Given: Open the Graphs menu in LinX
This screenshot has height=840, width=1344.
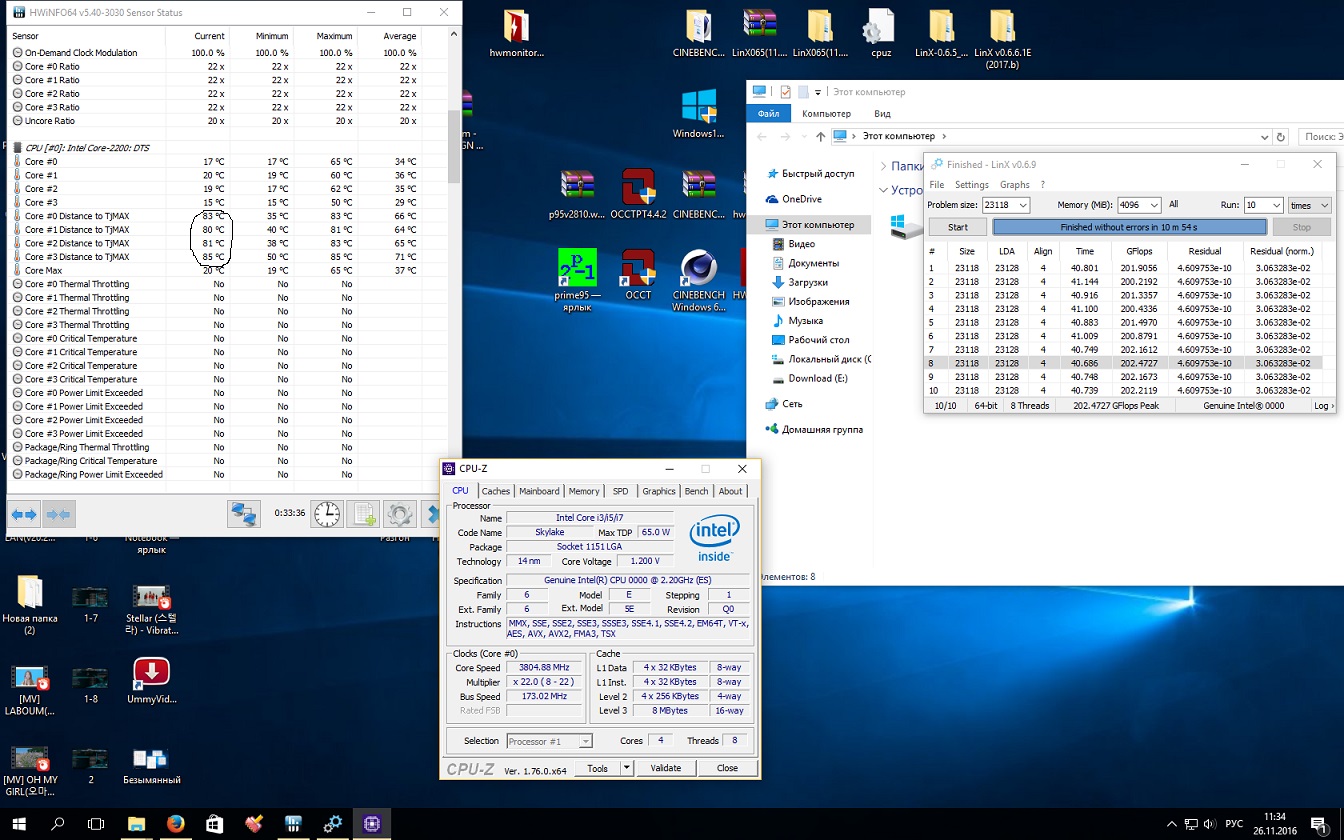Looking at the screenshot, I should (x=1014, y=185).
